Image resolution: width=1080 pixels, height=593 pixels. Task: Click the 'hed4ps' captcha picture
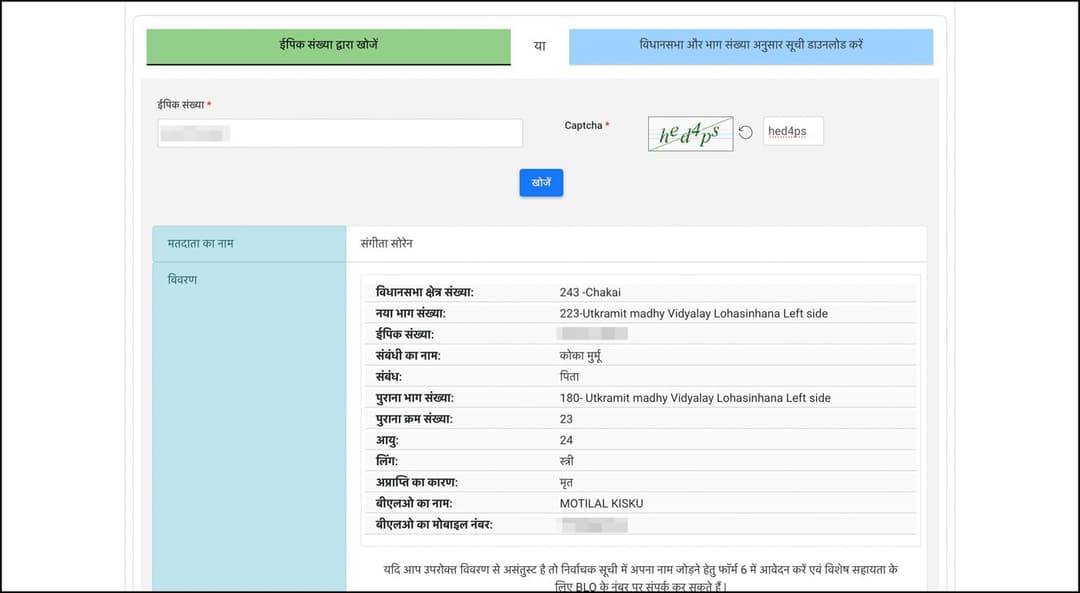[x=690, y=133]
